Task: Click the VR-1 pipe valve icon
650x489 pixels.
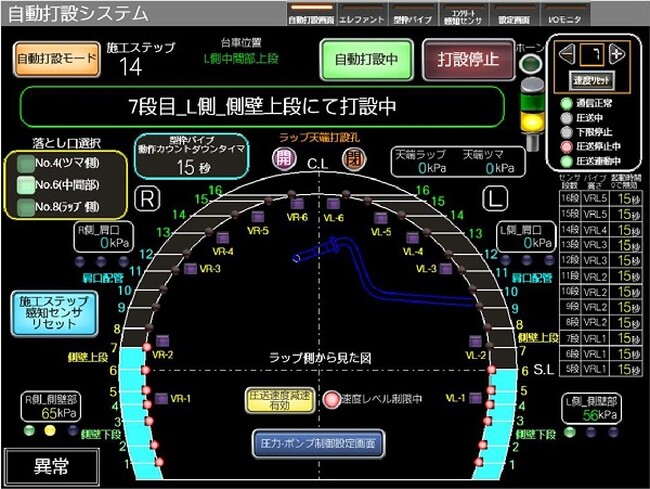Action: point(161,399)
